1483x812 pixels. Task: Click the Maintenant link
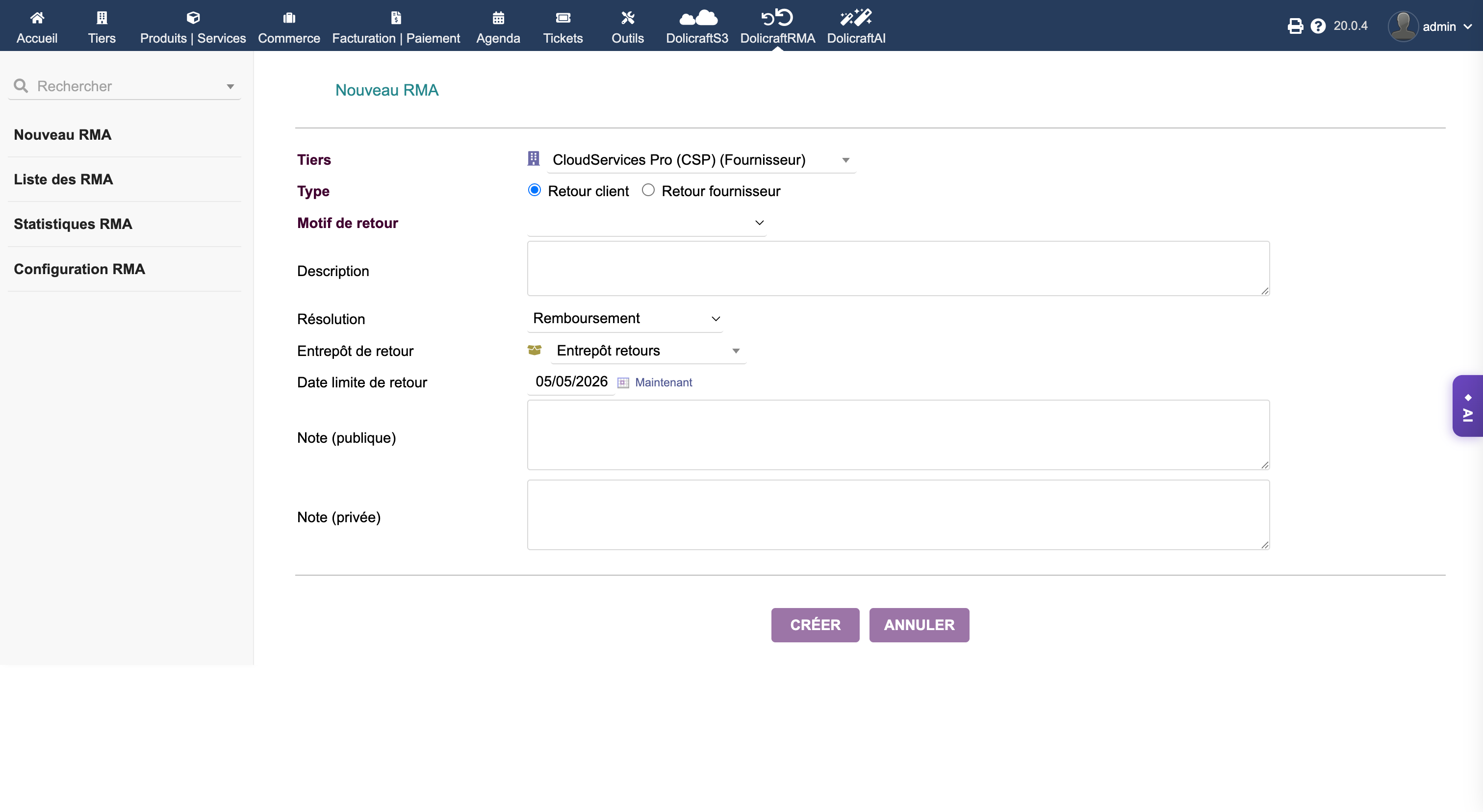click(663, 382)
